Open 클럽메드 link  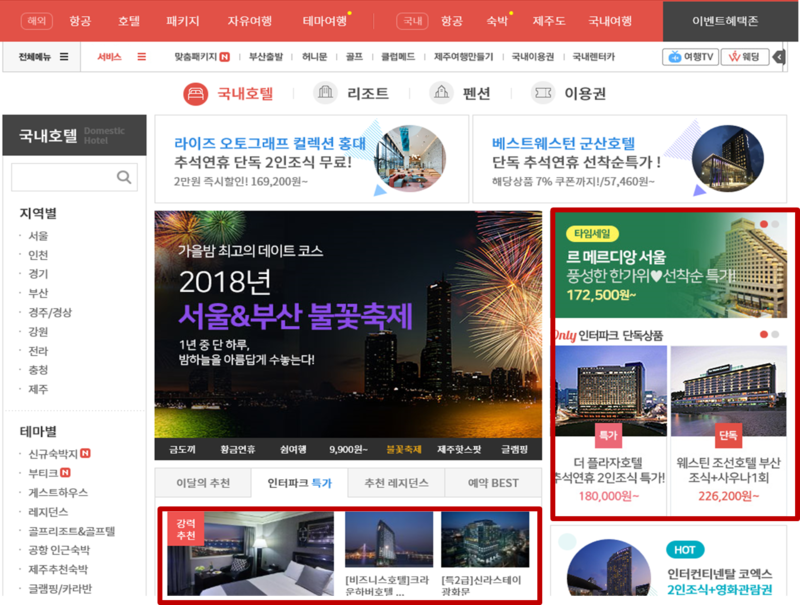coord(398,57)
